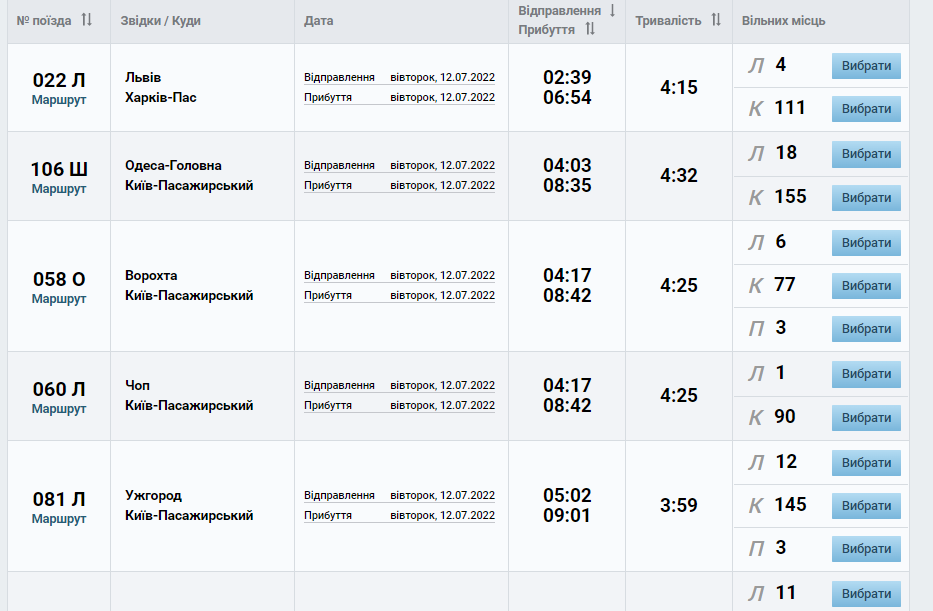
Task: Open Маршрут link for train 106 Ш
Action: pos(59,188)
